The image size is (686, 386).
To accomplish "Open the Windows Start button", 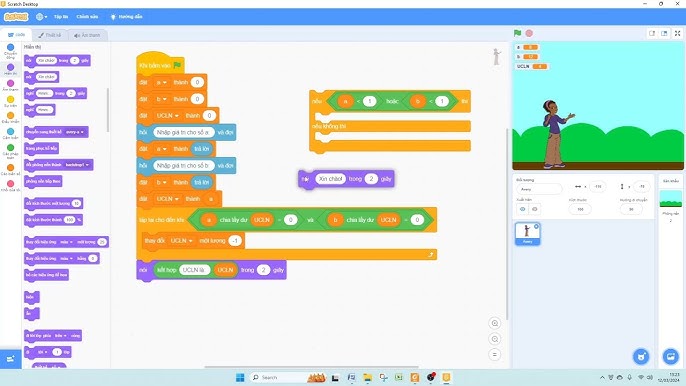I will (x=240, y=377).
